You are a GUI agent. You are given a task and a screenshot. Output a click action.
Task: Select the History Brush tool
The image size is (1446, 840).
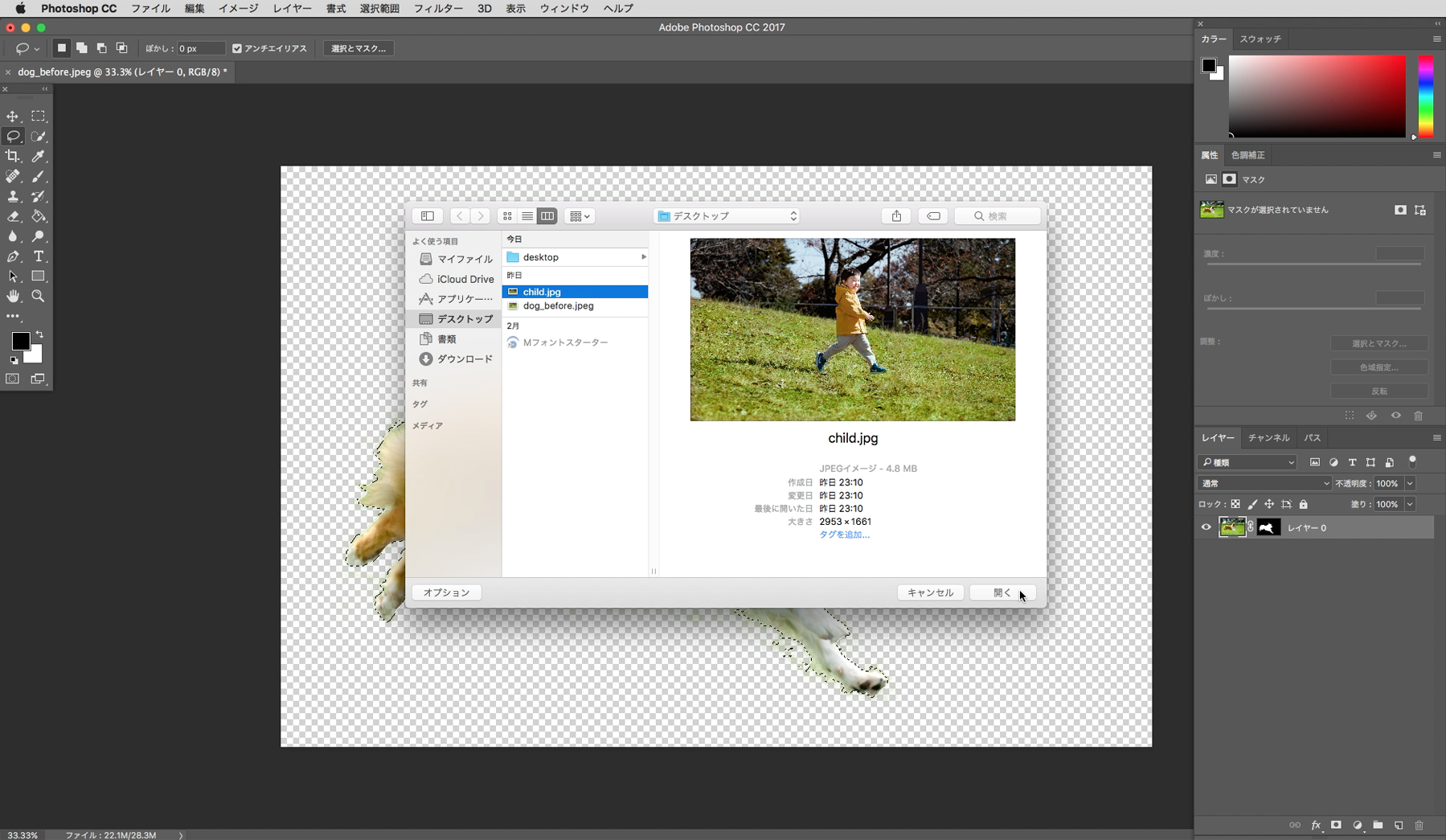click(x=38, y=196)
